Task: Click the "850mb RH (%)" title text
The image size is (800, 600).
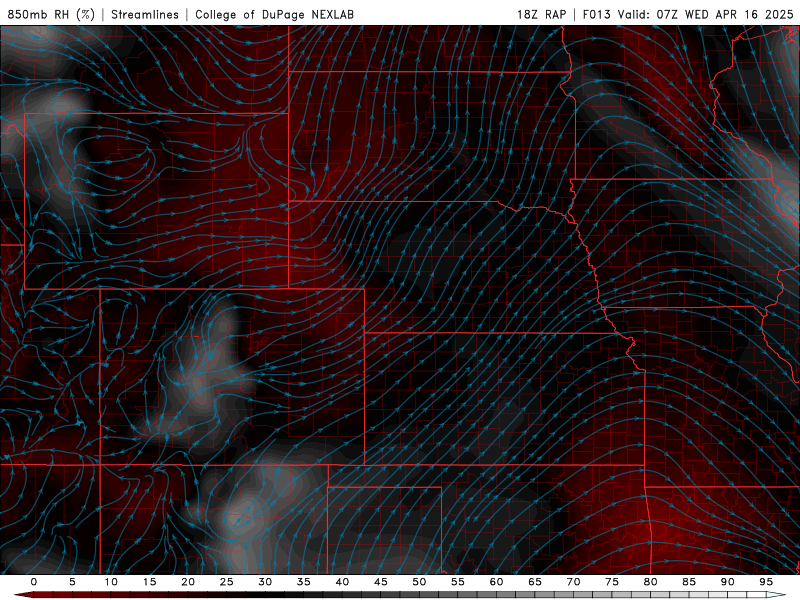Action: tap(51, 14)
